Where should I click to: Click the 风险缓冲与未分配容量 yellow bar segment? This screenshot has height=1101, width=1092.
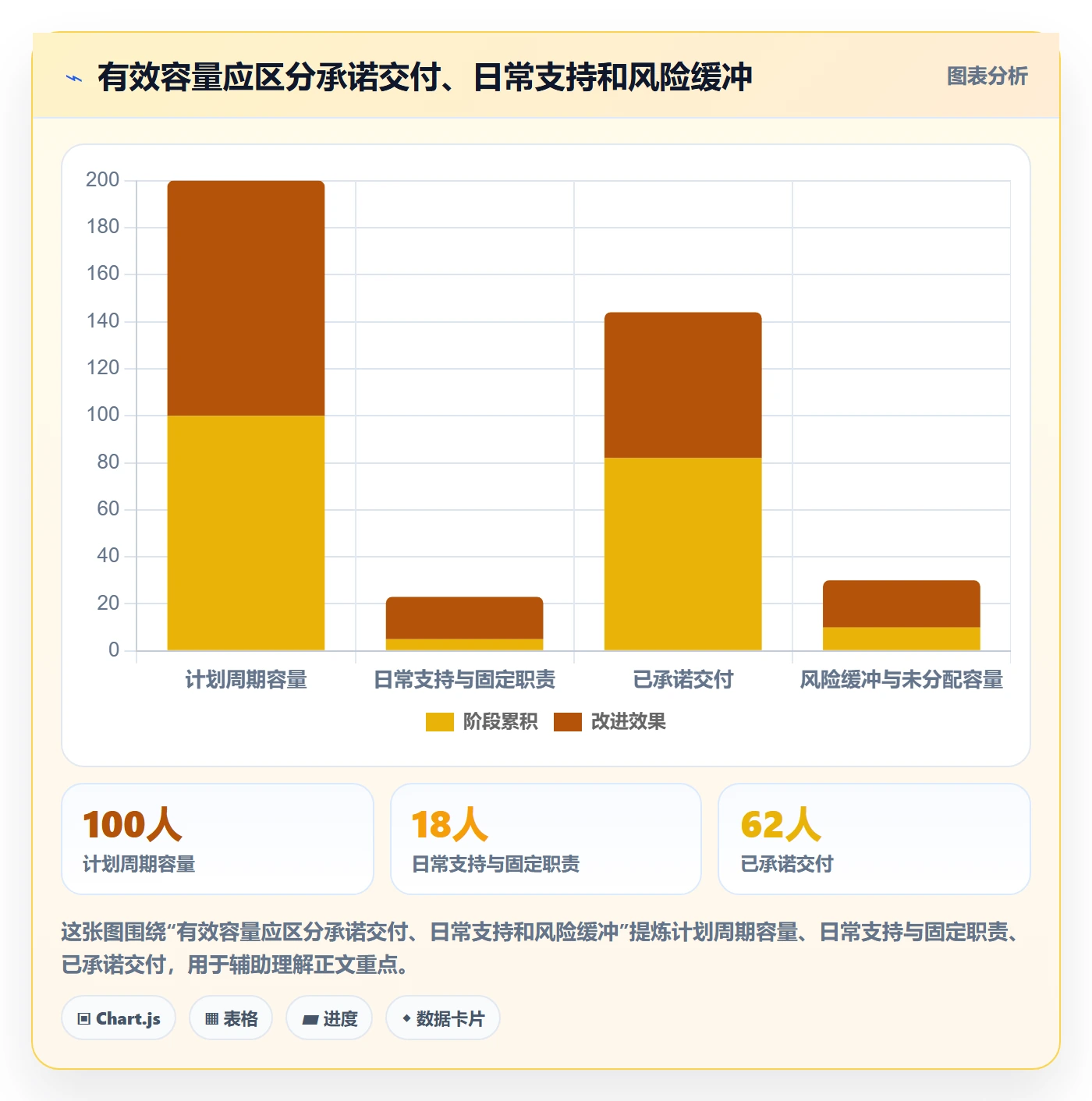[x=901, y=639]
